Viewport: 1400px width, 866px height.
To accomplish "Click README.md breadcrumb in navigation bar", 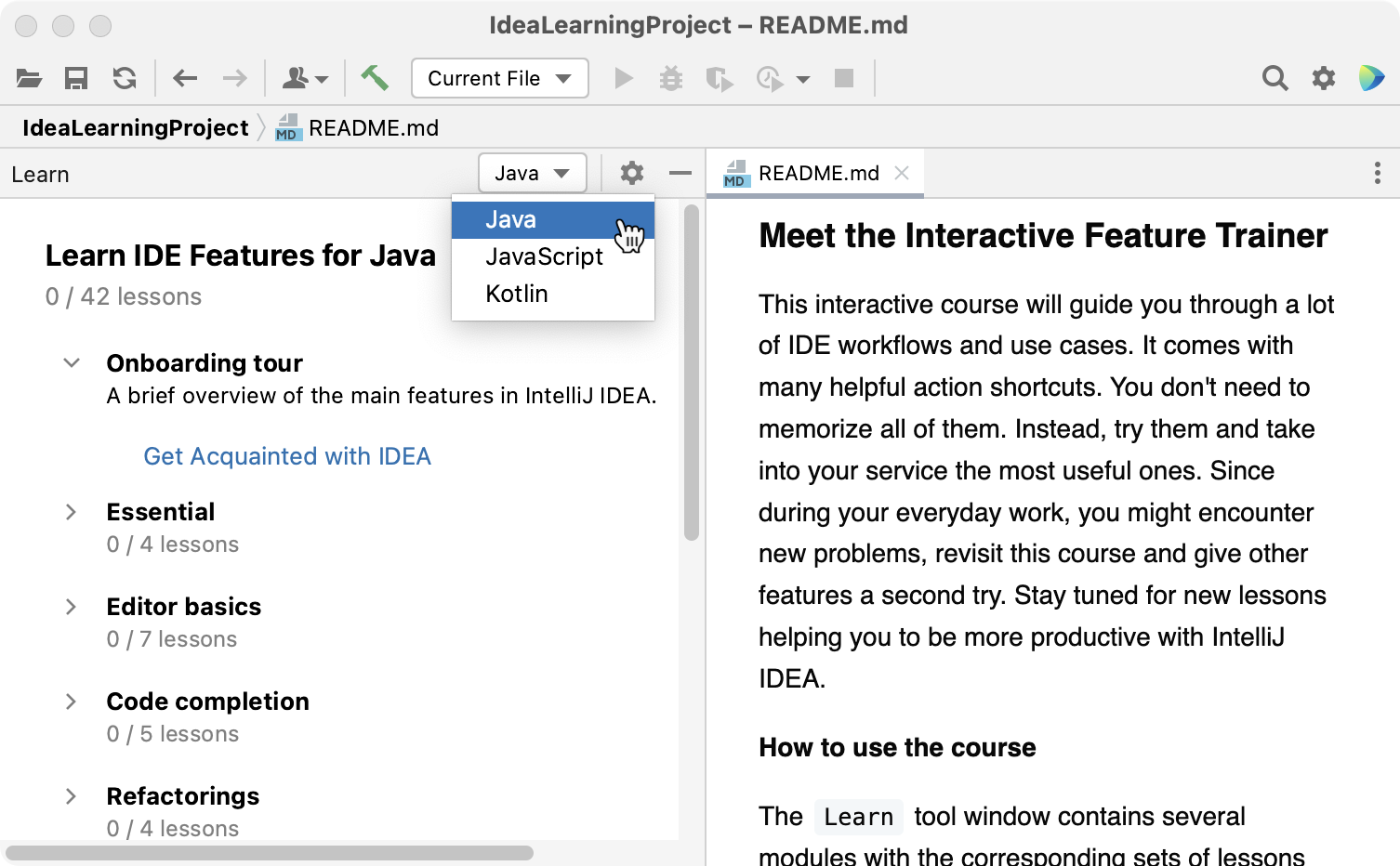I will tap(358, 128).
